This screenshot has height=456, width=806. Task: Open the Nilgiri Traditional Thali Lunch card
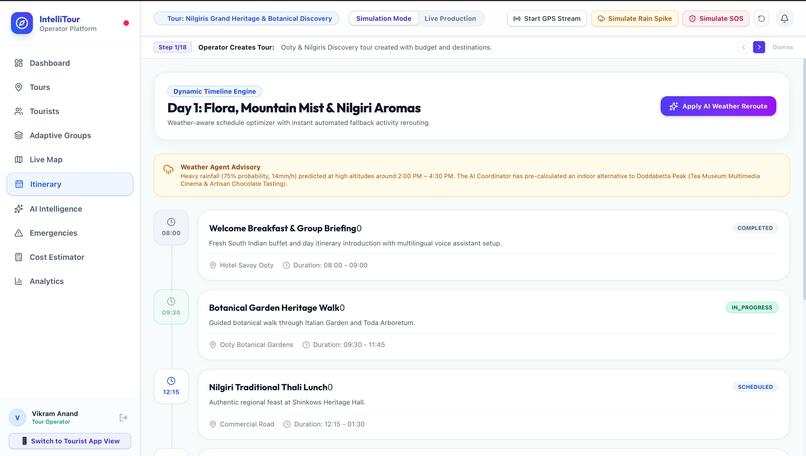click(x=493, y=404)
